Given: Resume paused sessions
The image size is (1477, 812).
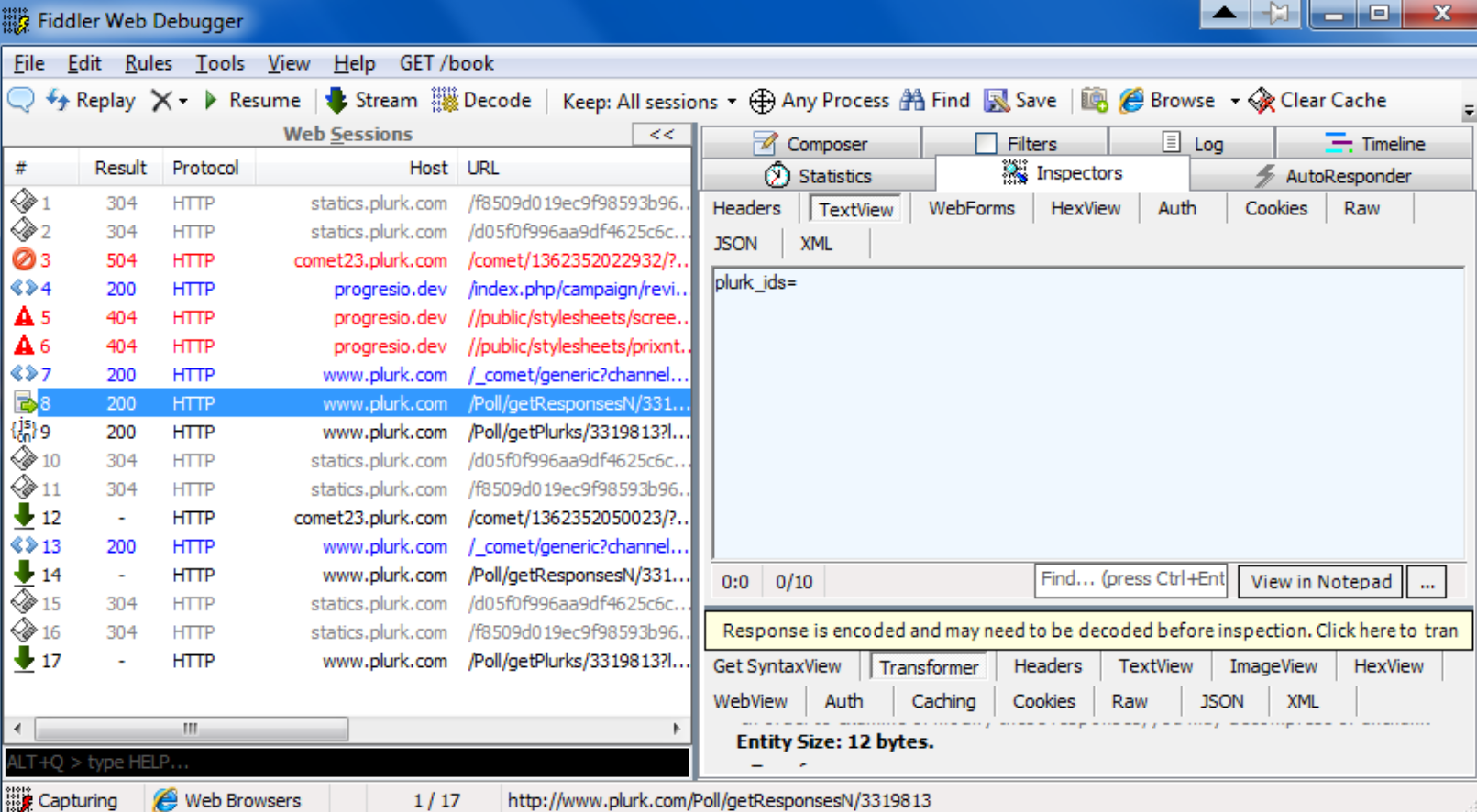Looking at the screenshot, I should pos(252,100).
